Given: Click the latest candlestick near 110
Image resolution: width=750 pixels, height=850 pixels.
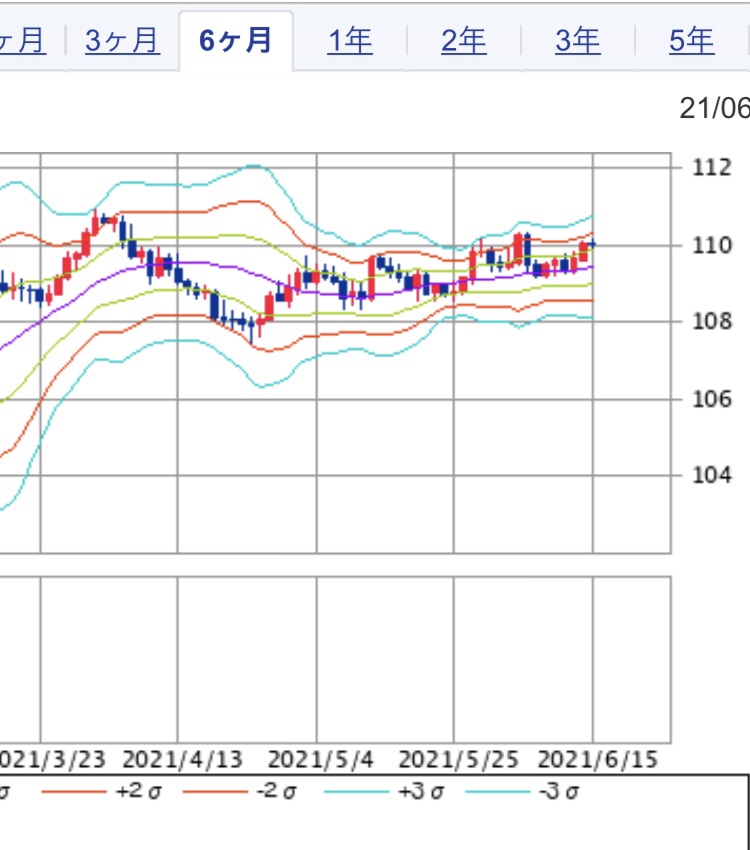Looking at the screenshot, I should [x=593, y=244].
